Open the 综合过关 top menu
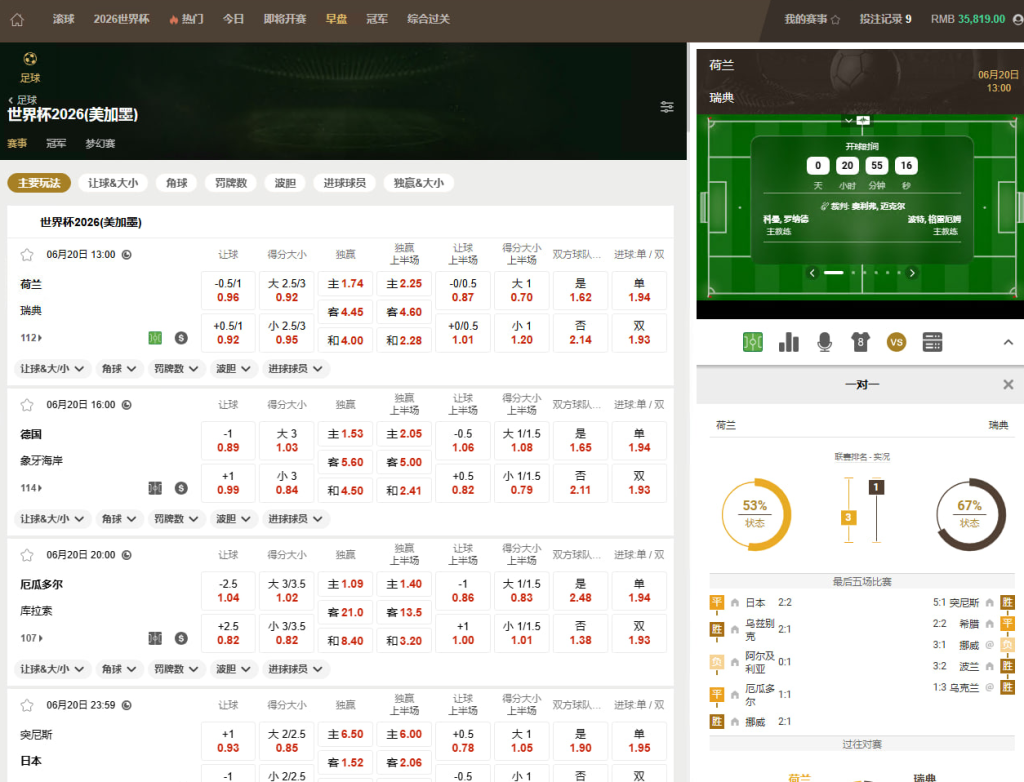 coord(428,20)
